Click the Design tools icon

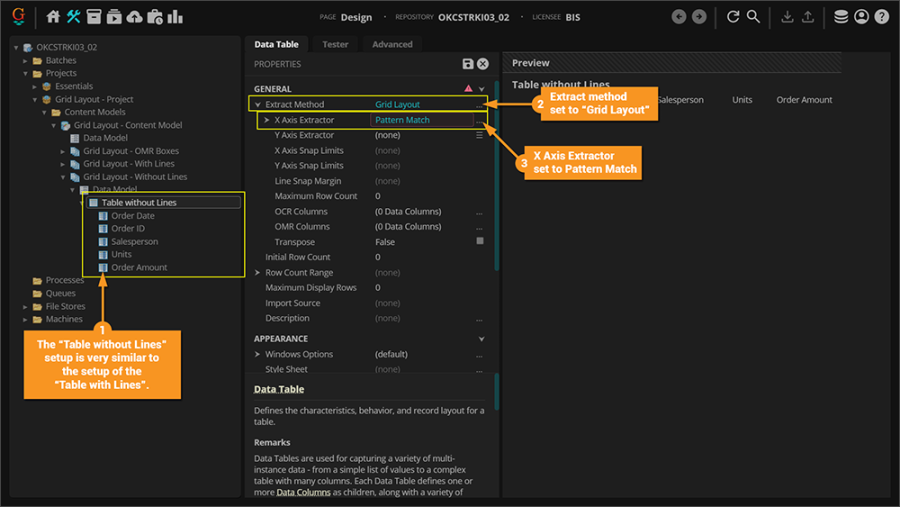tap(74, 17)
